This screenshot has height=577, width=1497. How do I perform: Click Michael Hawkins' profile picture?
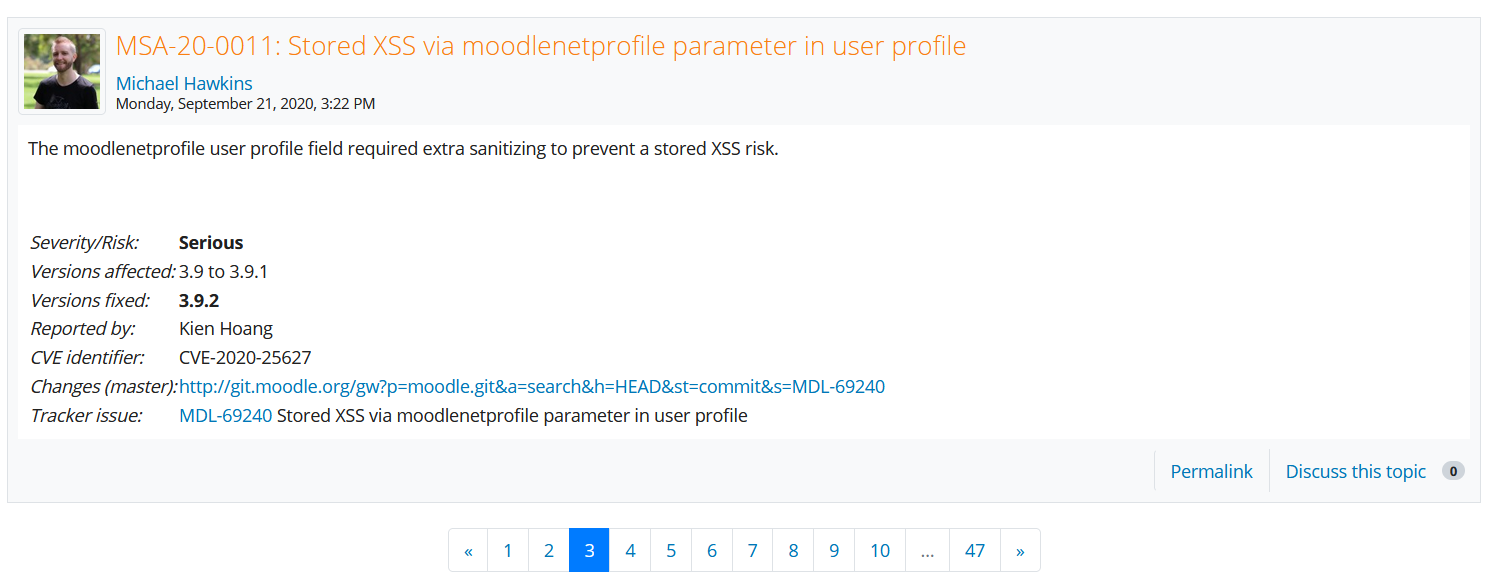[62, 71]
